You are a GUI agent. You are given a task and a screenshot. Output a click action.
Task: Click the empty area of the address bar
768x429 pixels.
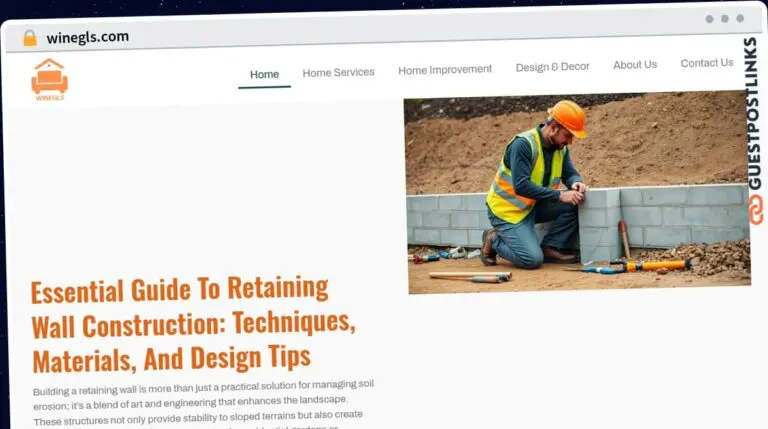[400, 32]
